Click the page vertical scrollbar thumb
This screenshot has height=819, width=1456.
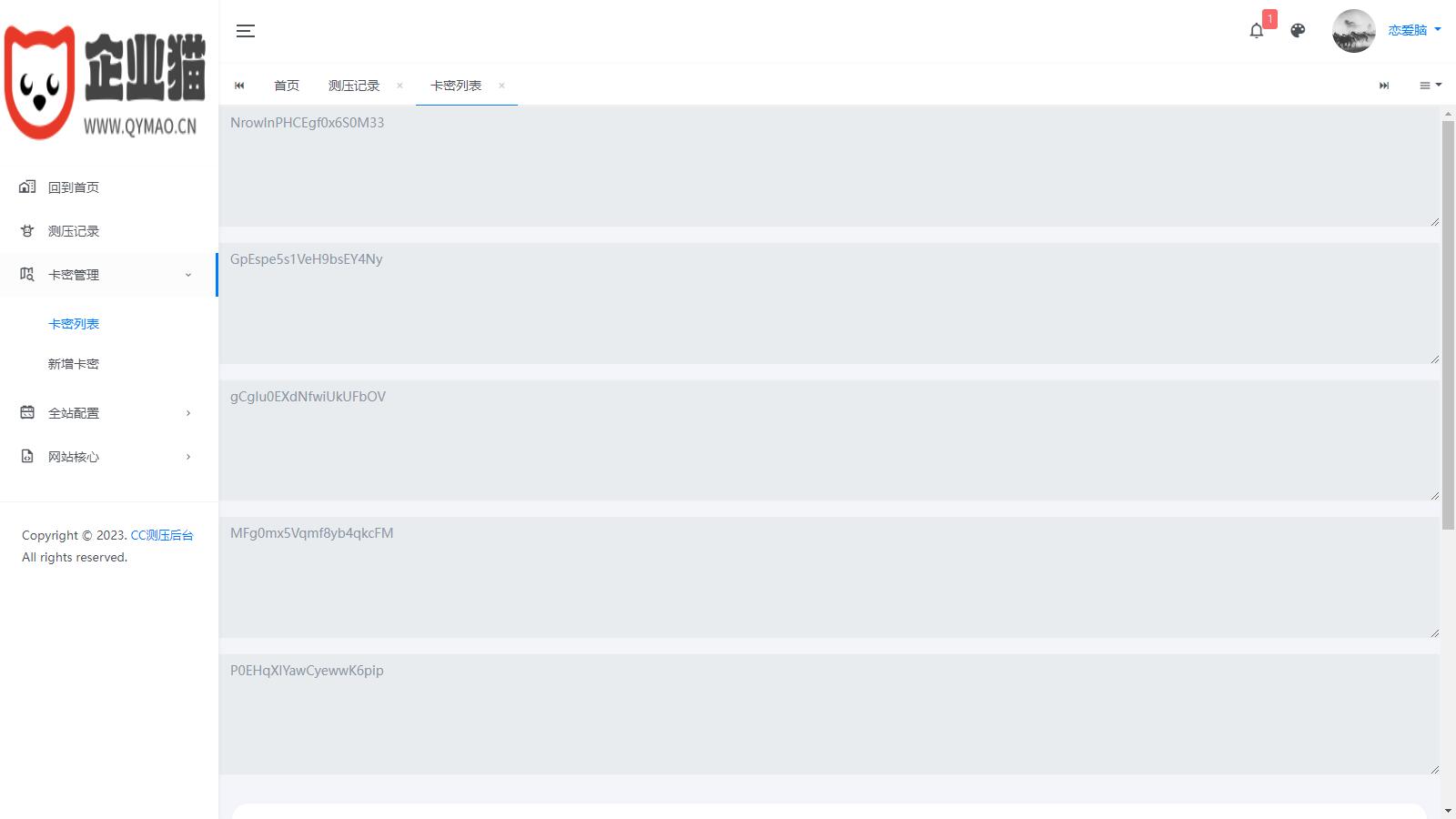[x=1448, y=325]
